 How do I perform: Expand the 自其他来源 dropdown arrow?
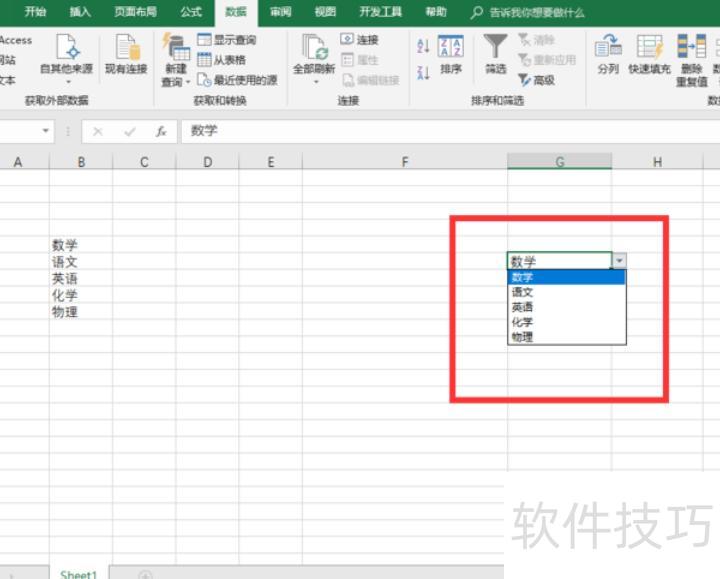pyautogui.click(x=68, y=82)
